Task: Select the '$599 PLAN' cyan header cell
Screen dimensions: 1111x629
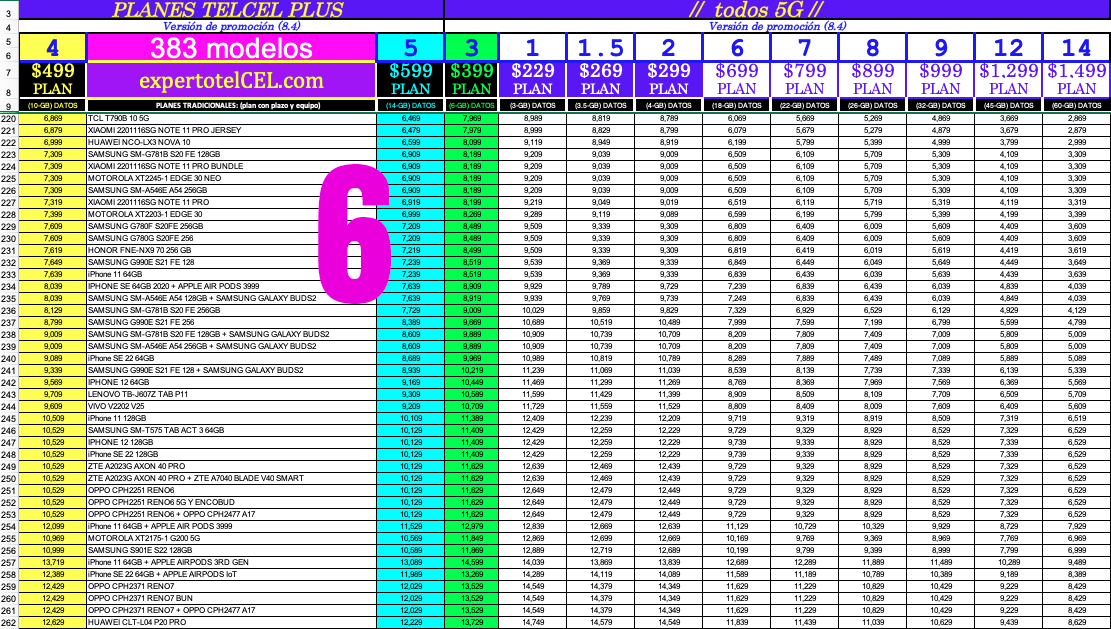Action: tap(411, 81)
